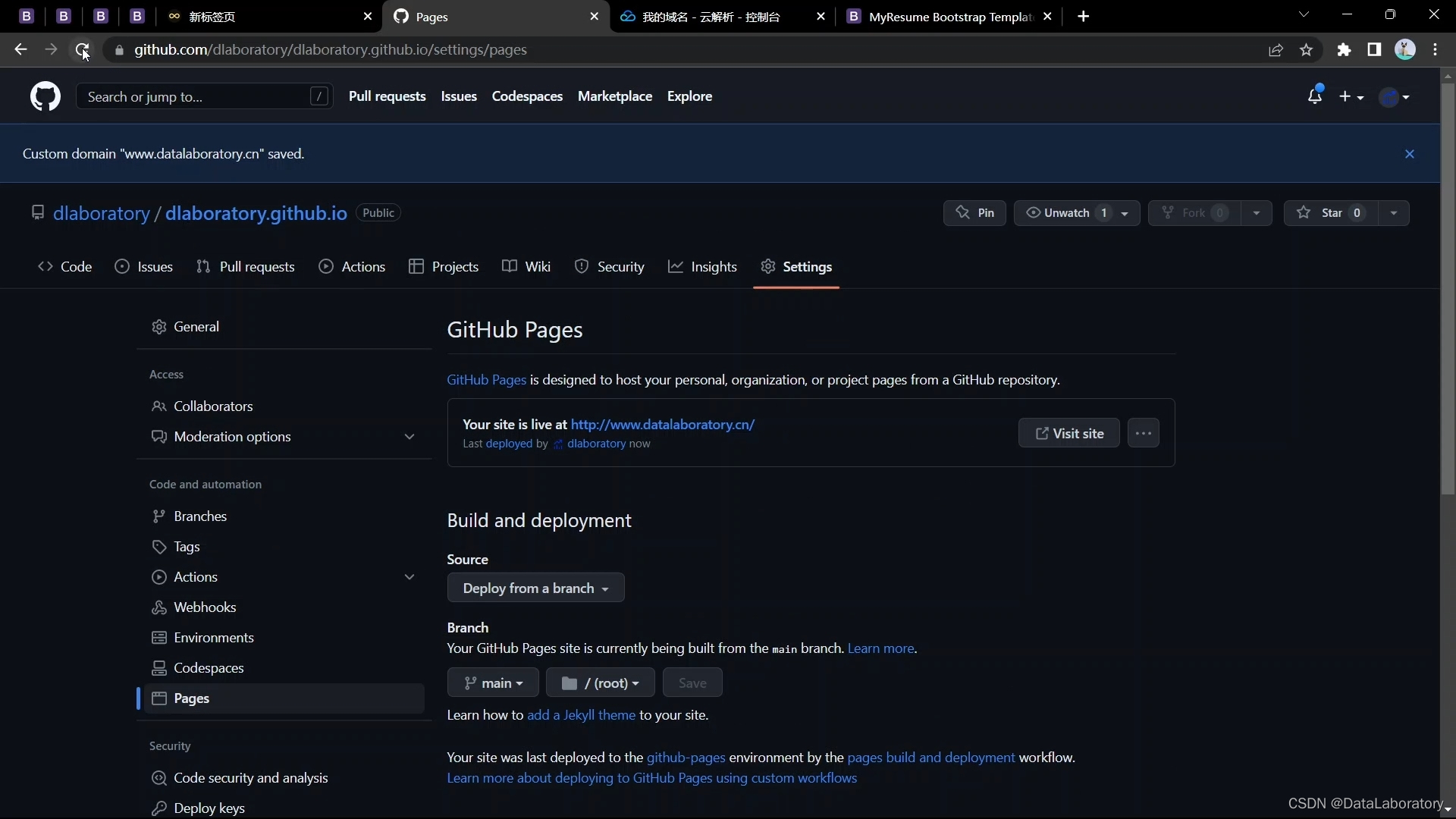Image resolution: width=1456 pixels, height=819 pixels.
Task: Click the browser reload icon
Action: click(x=82, y=50)
